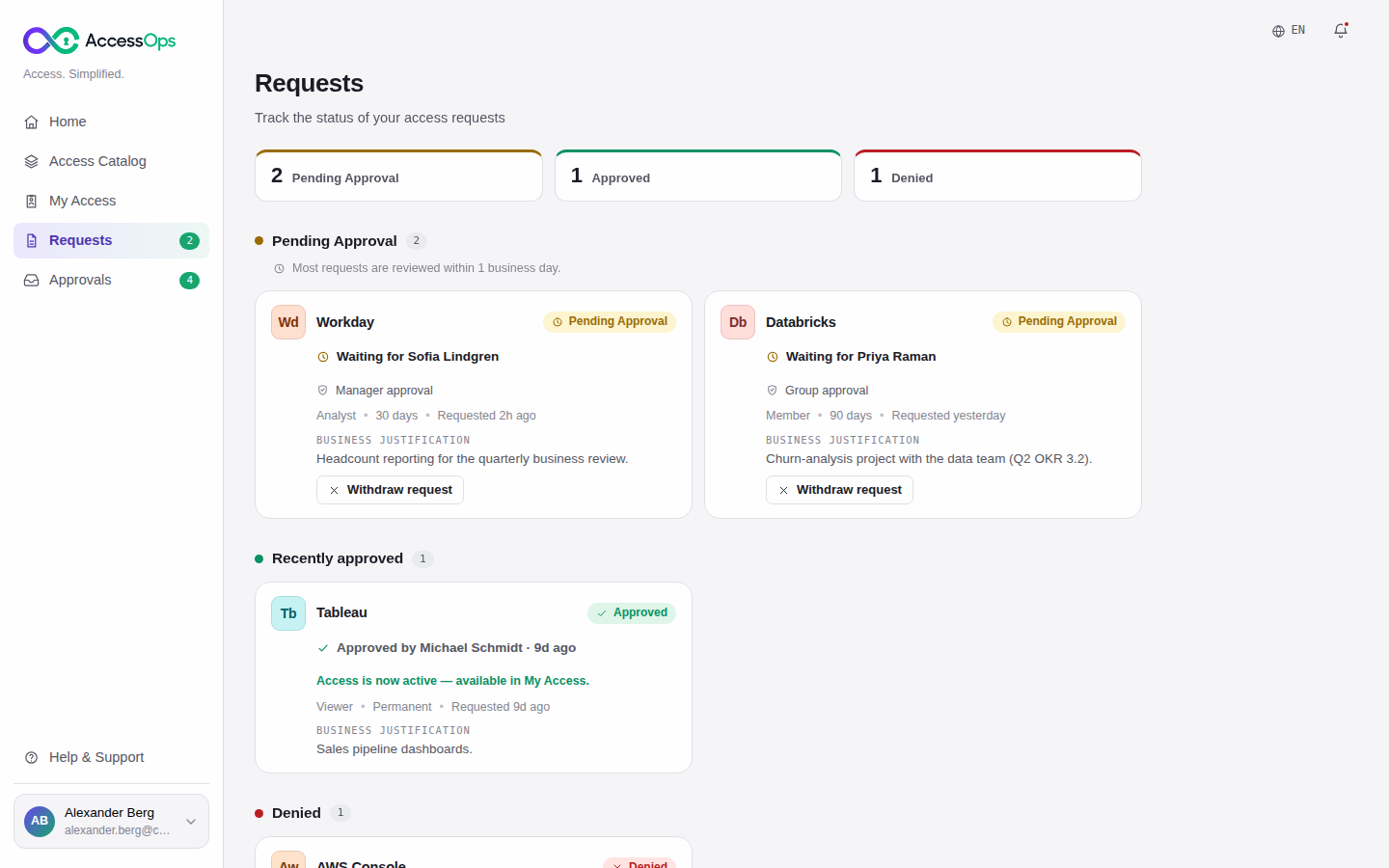This screenshot has height=868, width=1389.
Task: Click the Workday Wd app icon
Action: coord(288,322)
